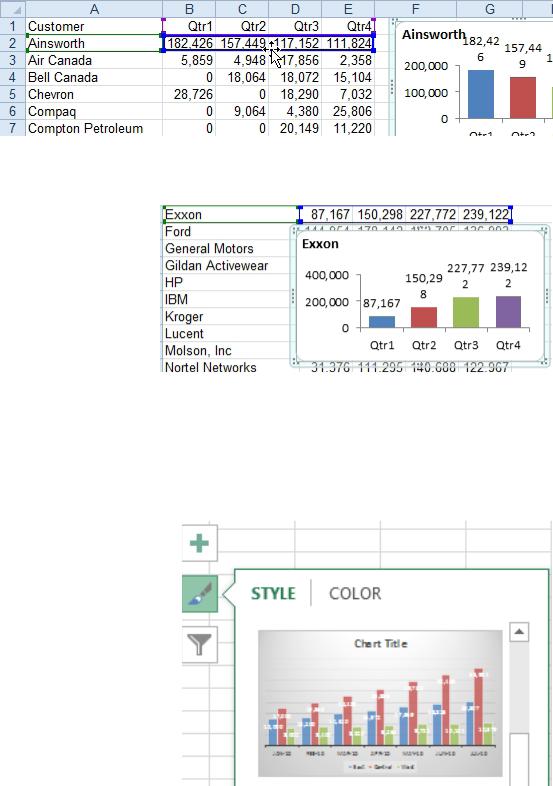Click cell with value 182,426
The height and width of the screenshot is (786, 553).
tap(189, 43)
